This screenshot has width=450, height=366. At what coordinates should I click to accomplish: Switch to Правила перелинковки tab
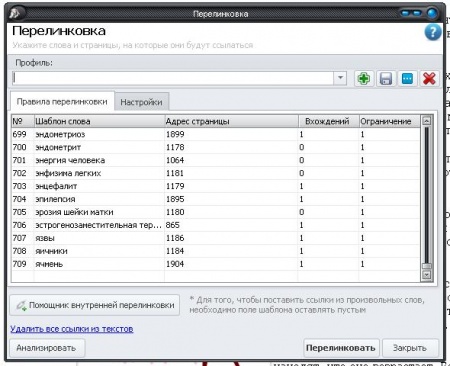(62, 102)
